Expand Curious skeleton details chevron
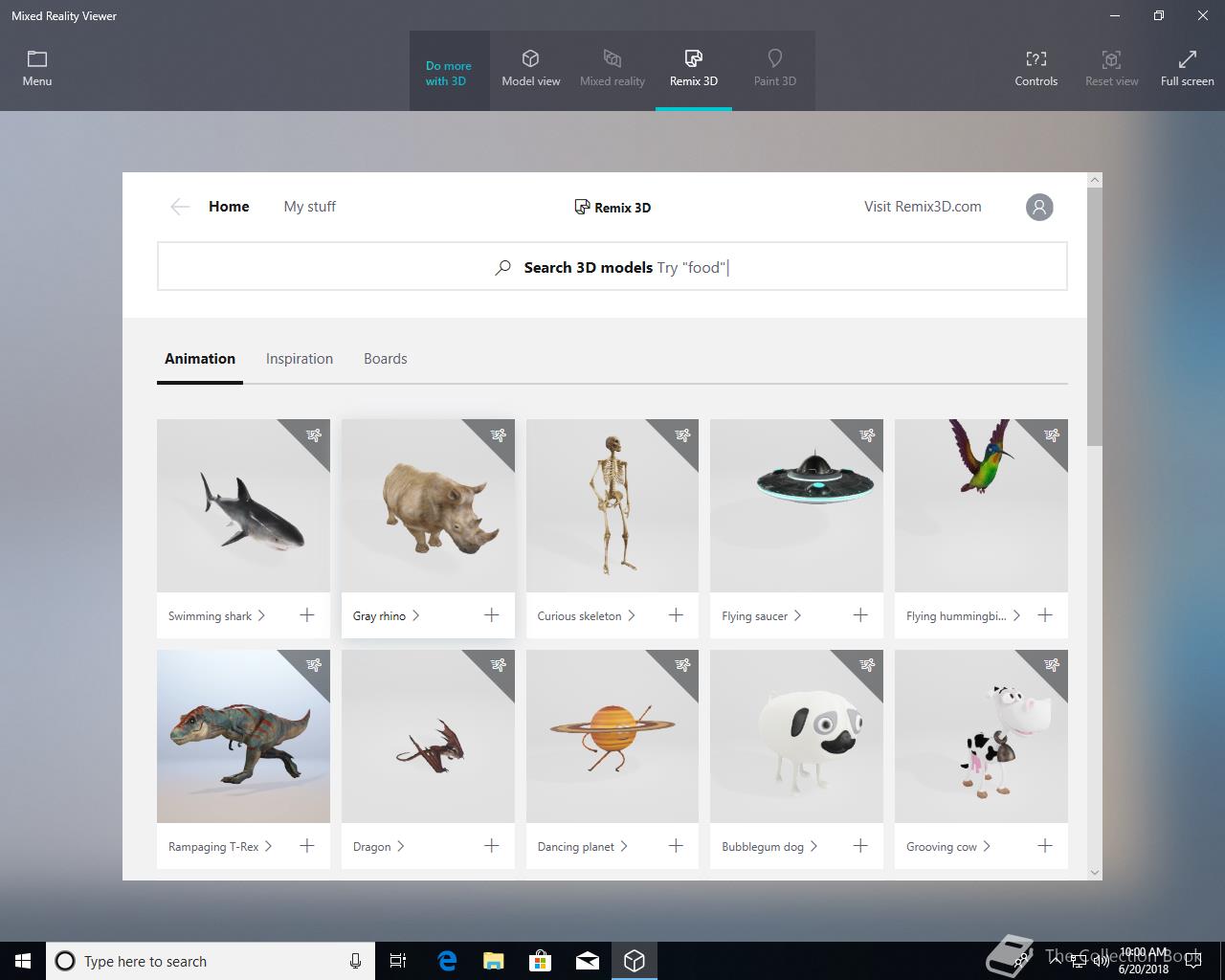This screenshot has width=1225, height=980. (x=631, y=615)
